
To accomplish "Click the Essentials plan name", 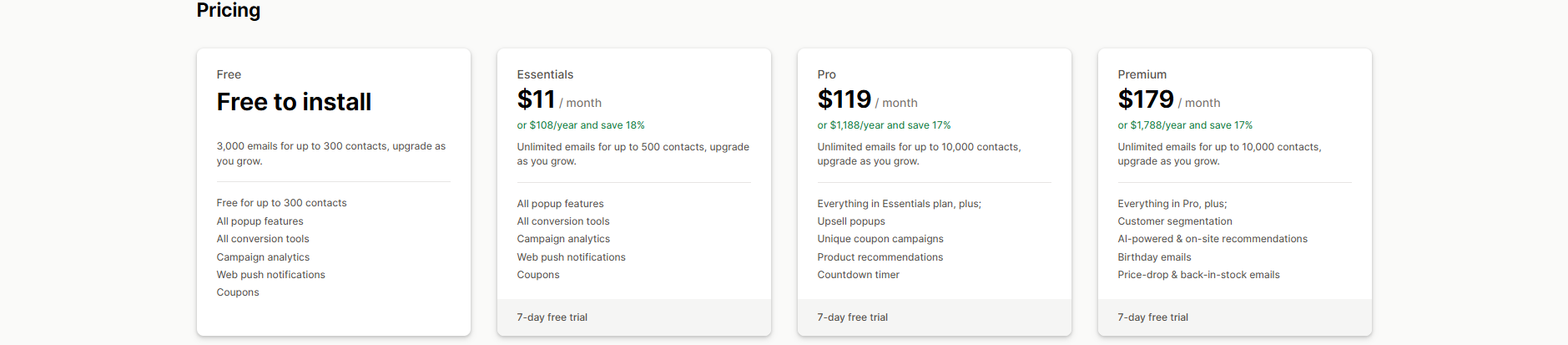I will click(x=545, y=74).
